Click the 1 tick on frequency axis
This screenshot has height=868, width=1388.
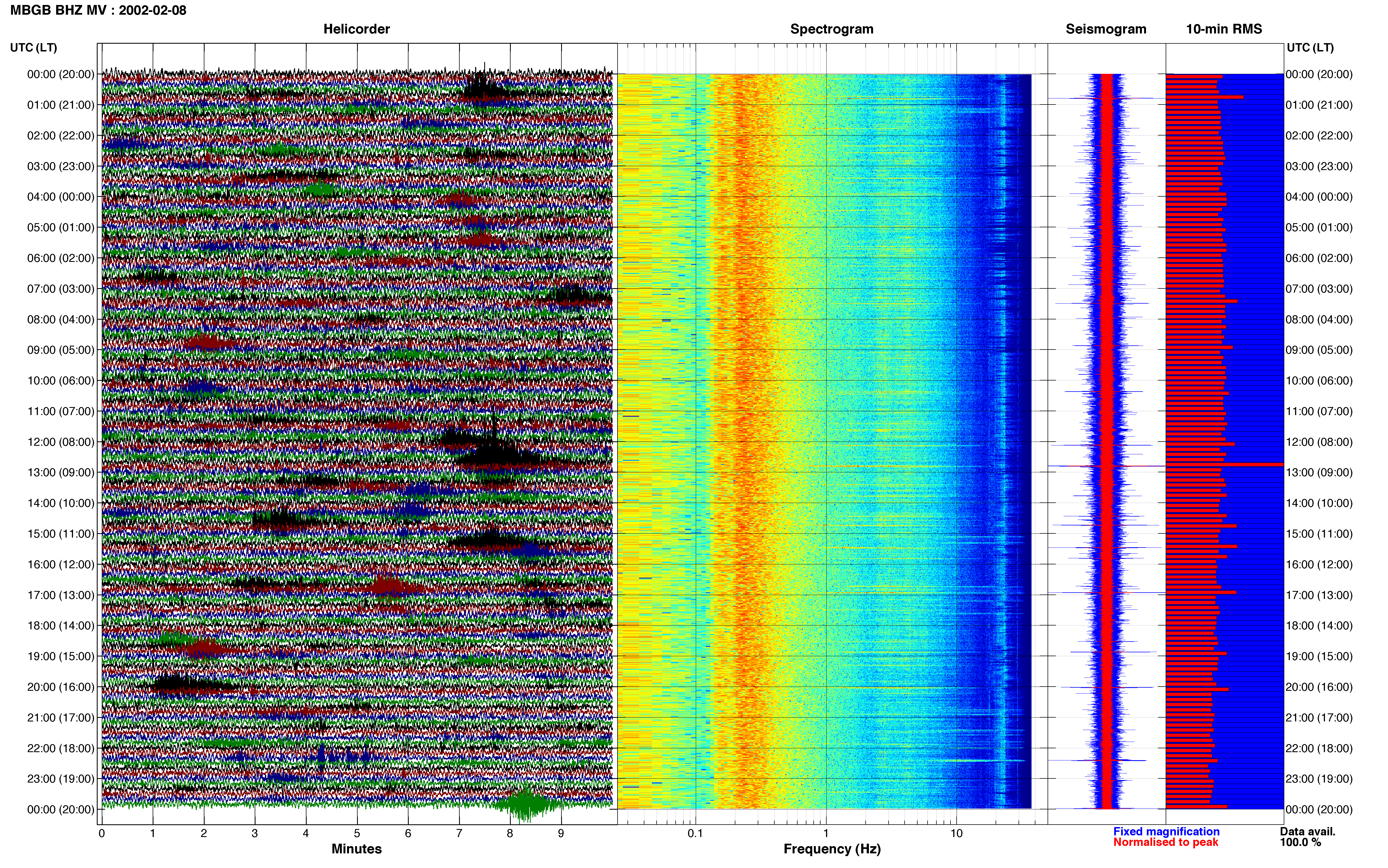(826, 833)
